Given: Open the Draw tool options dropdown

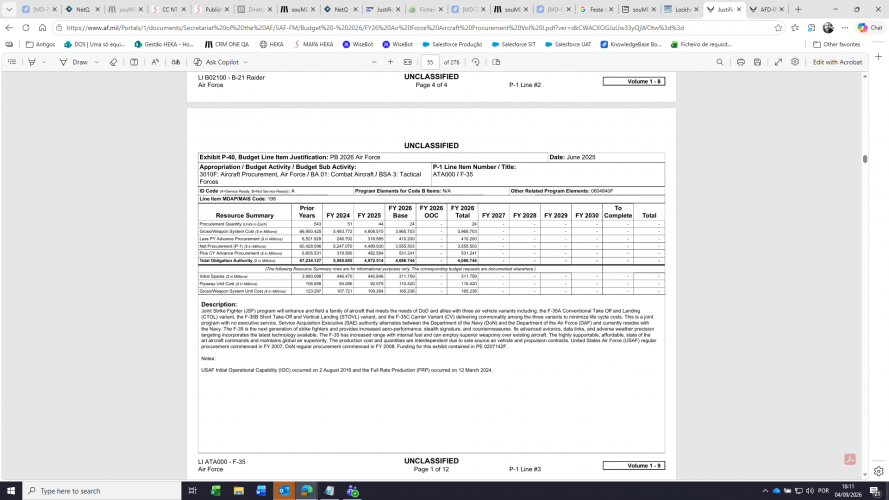Looking at the screenshot, I should (x=96, y=62).
